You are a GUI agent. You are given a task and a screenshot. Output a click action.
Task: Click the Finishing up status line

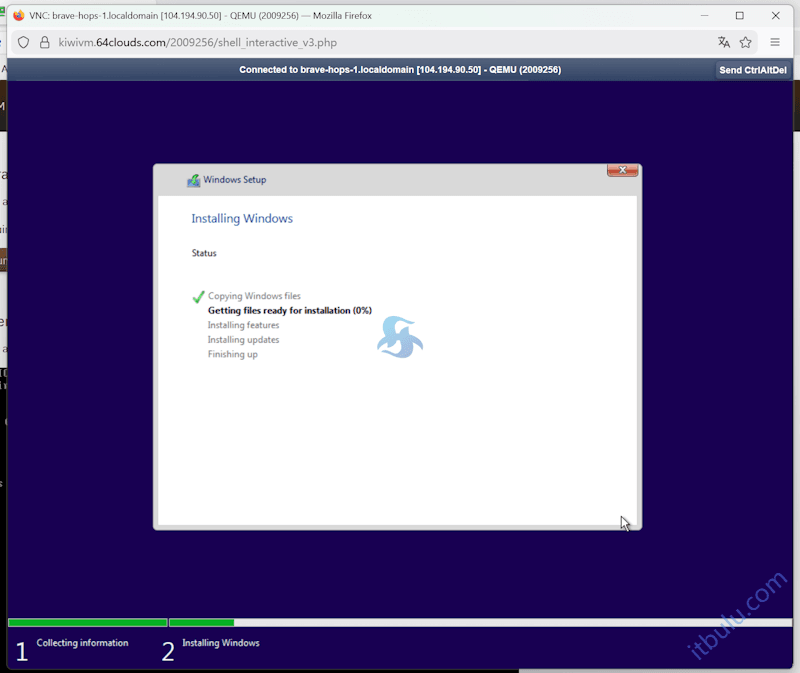(232, 354)
